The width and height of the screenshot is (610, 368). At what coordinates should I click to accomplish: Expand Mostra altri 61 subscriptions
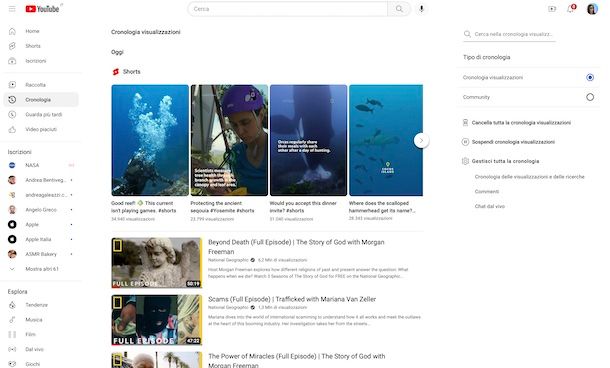(41, 269)
